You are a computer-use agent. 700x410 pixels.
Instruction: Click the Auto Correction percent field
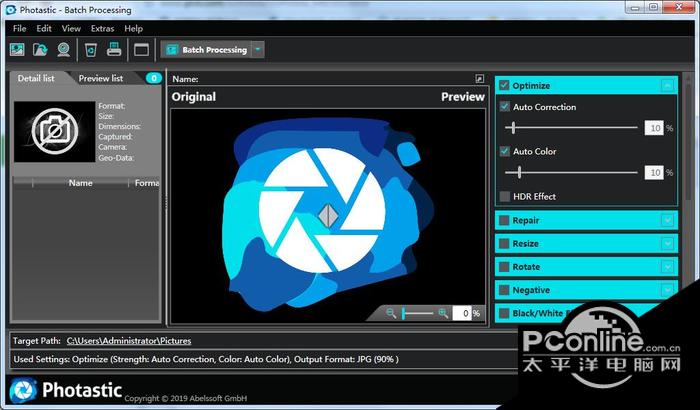pos(654,128)
